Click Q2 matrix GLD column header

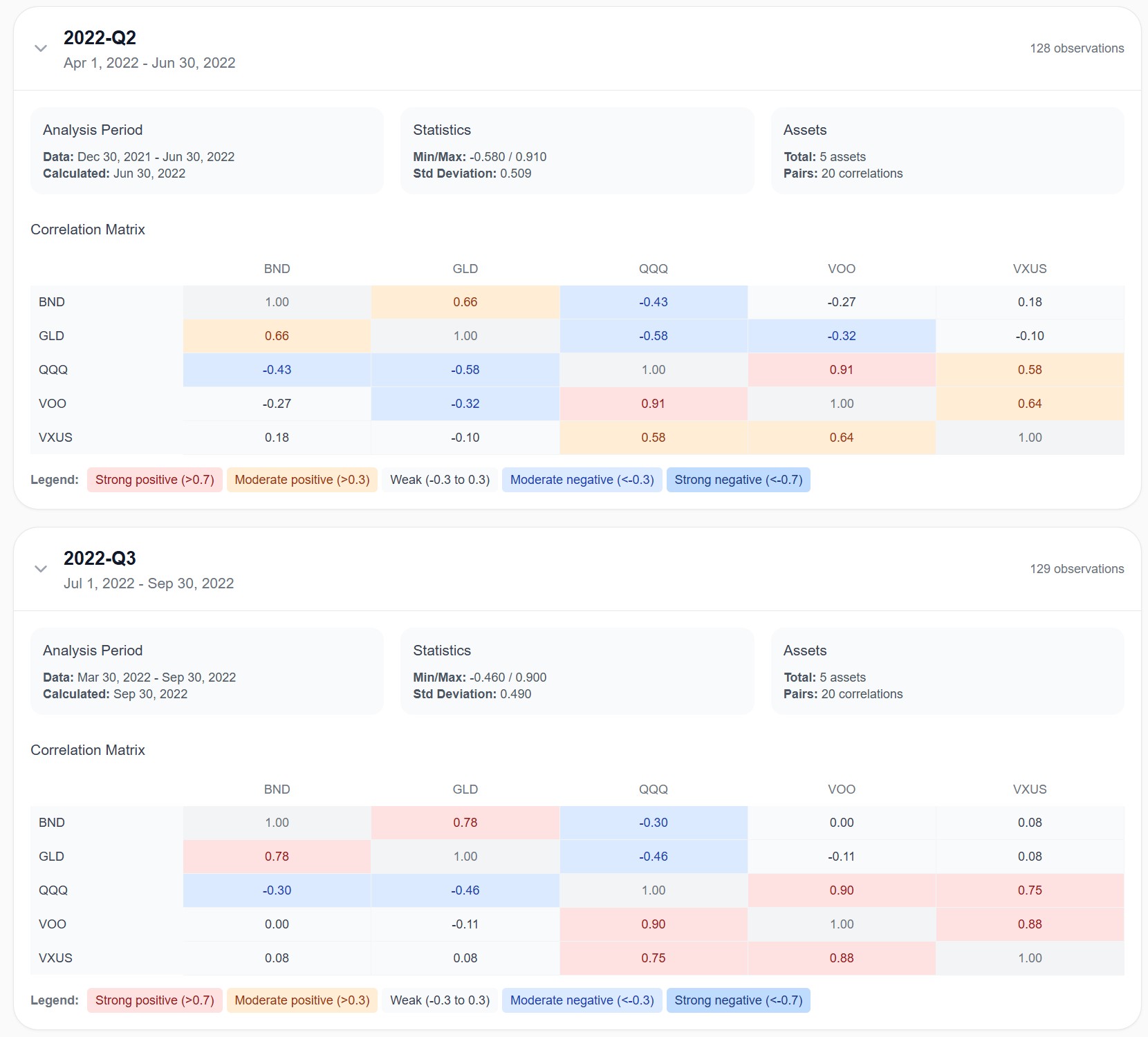click(x=465, y=269)
